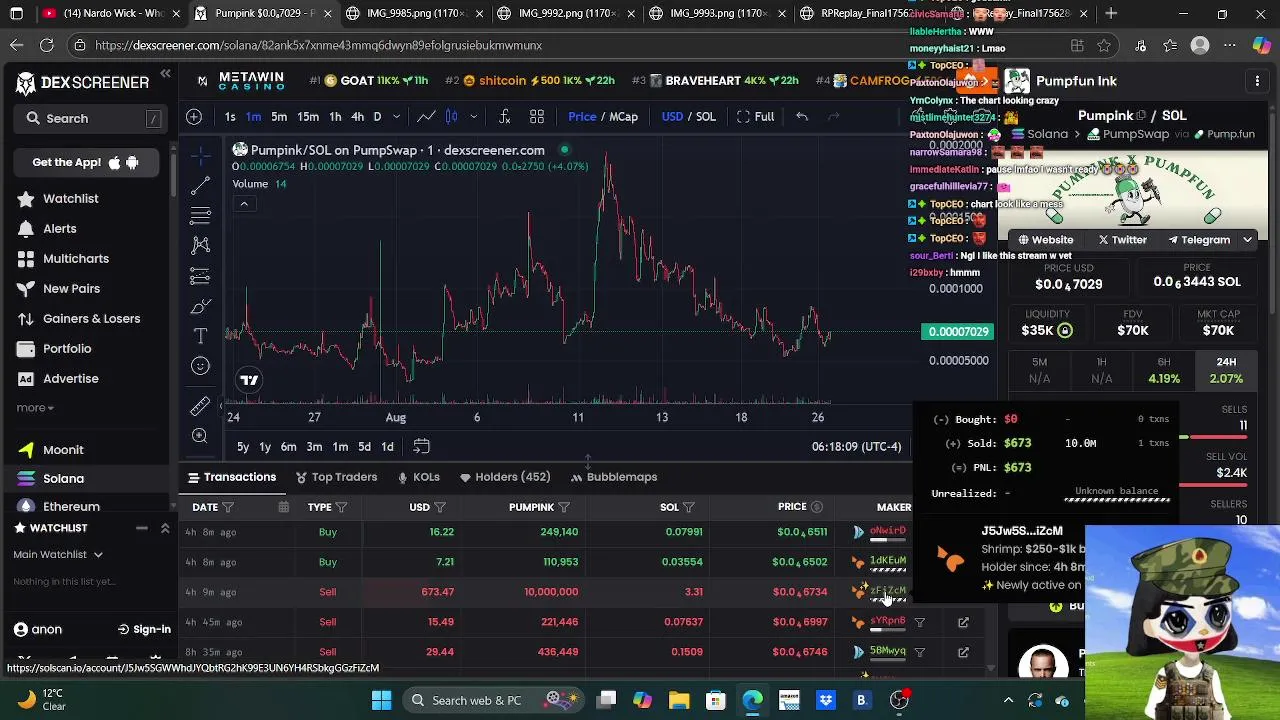Open the Top Traders tab
Image resolution: width=1280 pixels, height=720 pixels.
point(337,477)
